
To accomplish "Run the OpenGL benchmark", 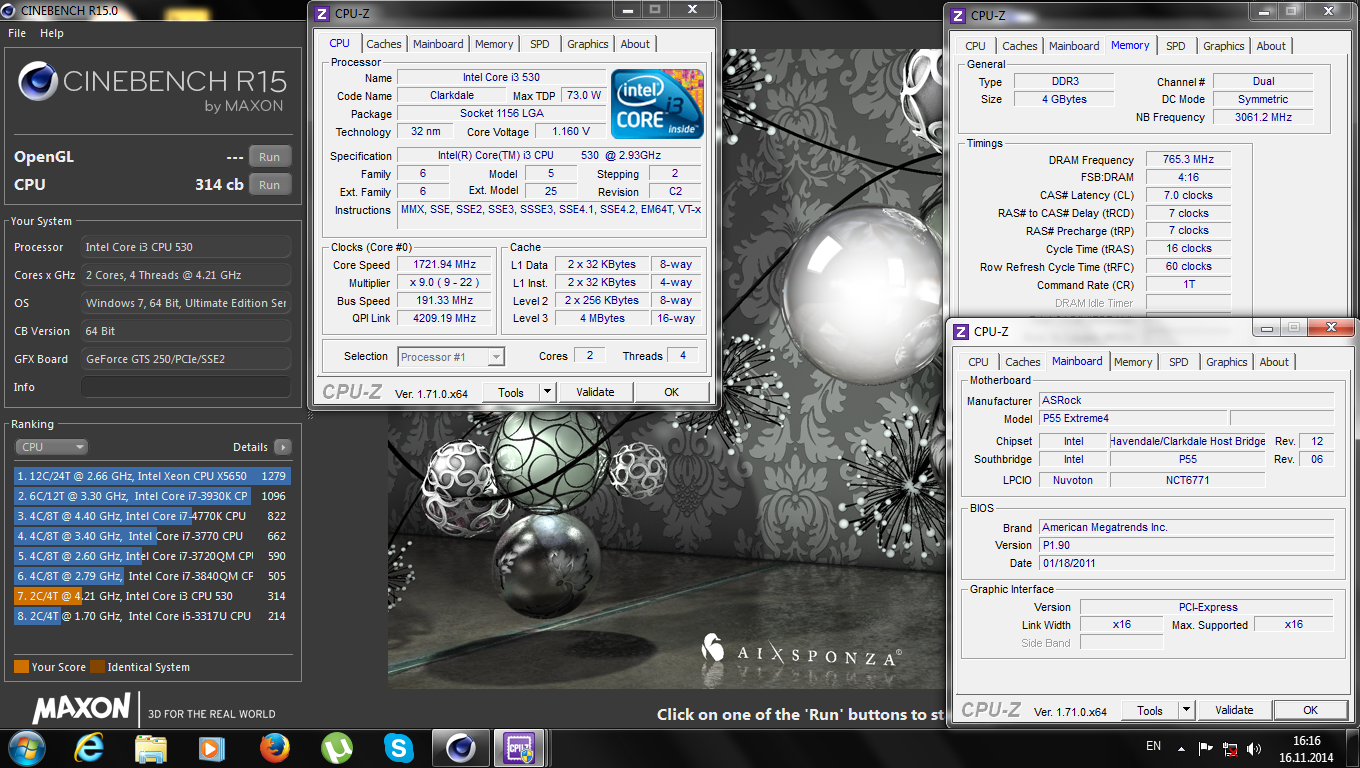I will (269, 157).
